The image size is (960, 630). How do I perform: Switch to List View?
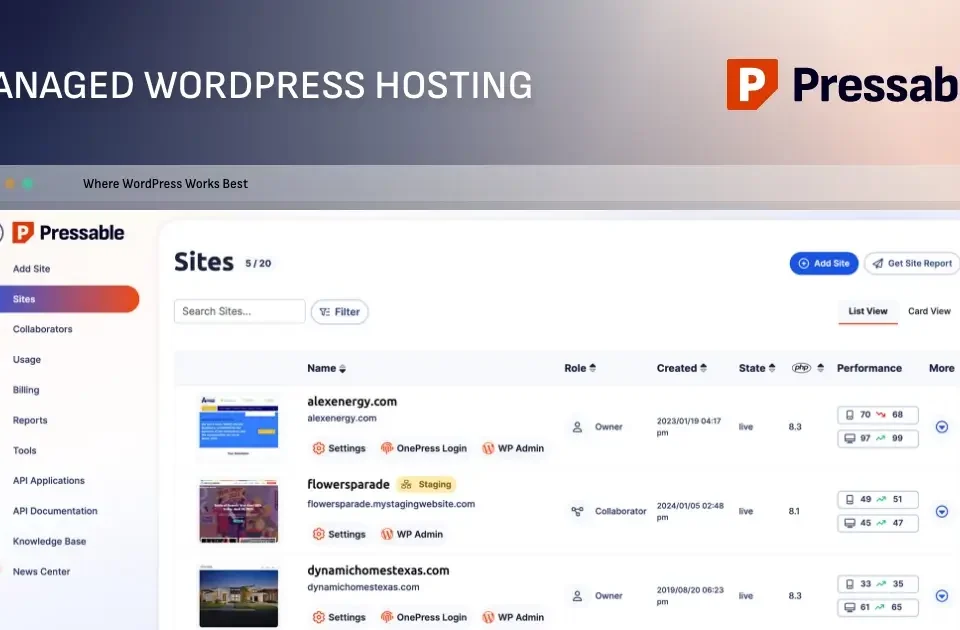click(867, 311)
